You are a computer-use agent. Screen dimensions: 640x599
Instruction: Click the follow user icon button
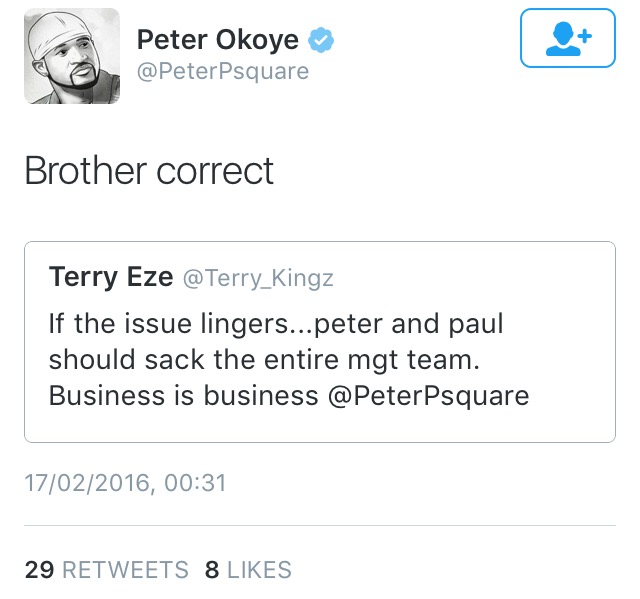pos(567,40)
